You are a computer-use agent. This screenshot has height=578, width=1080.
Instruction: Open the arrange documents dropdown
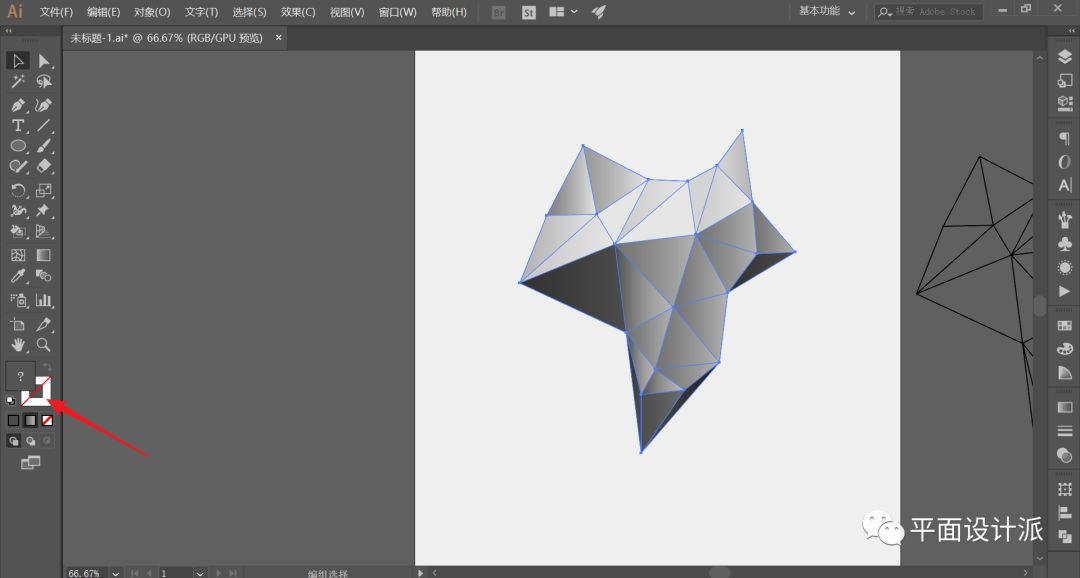[x=562, y=12]
